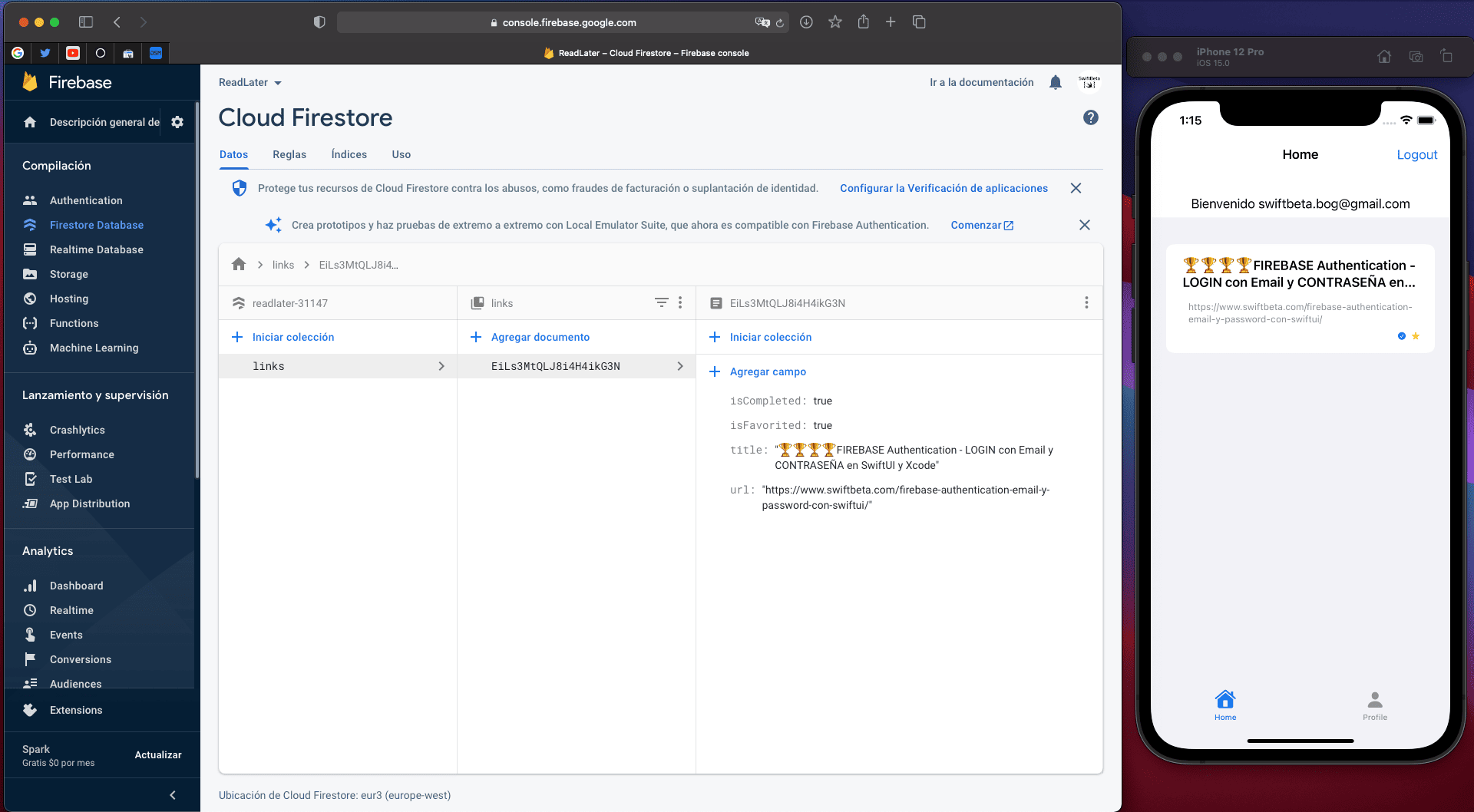Image resolution: width=1474 pixels, height=812 pixels.
Task: Click isFavorited field value true
Action: click(x=822, y=425)
